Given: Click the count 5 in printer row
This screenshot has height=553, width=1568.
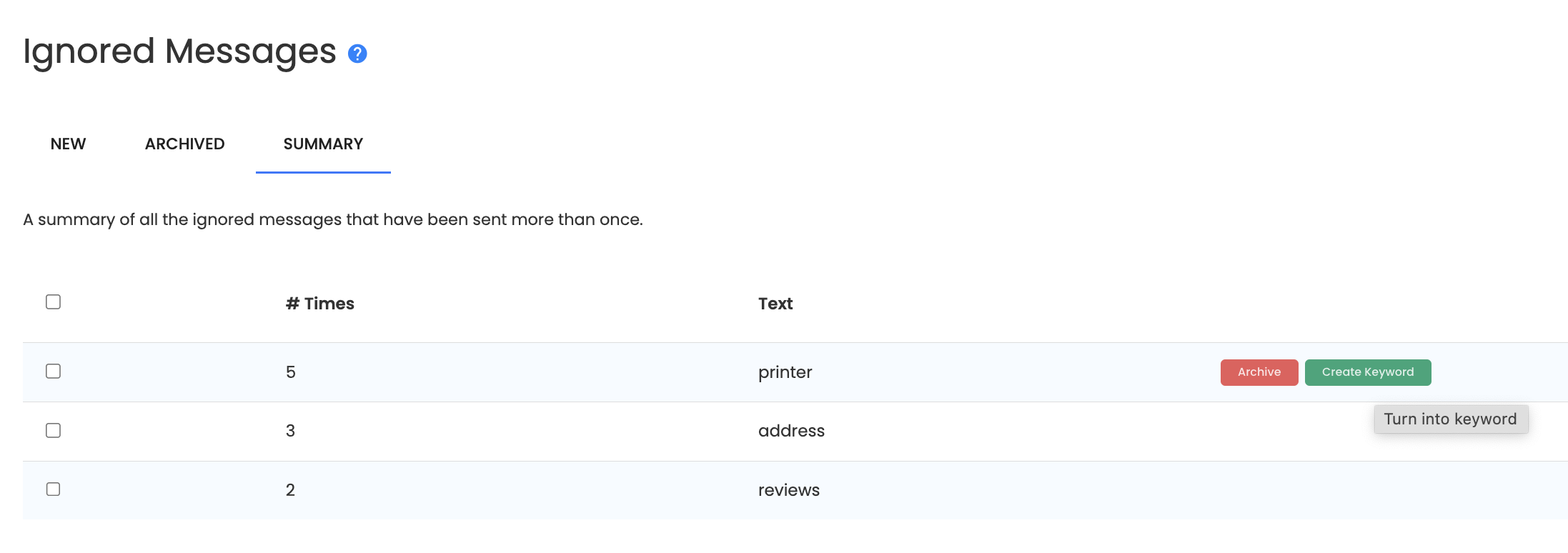Looking at the screenshot, I should (290, 372).
